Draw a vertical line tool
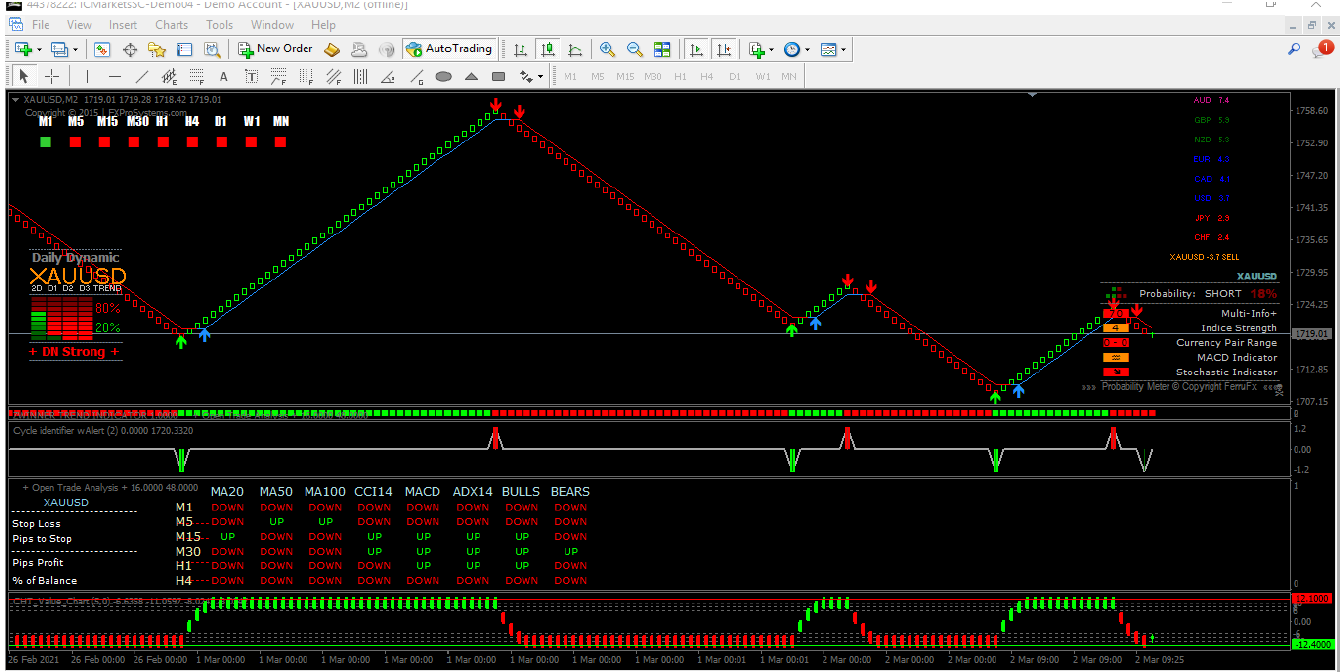Image resolution: width=1340 pixels, height=672 pixels. point(87,76)
